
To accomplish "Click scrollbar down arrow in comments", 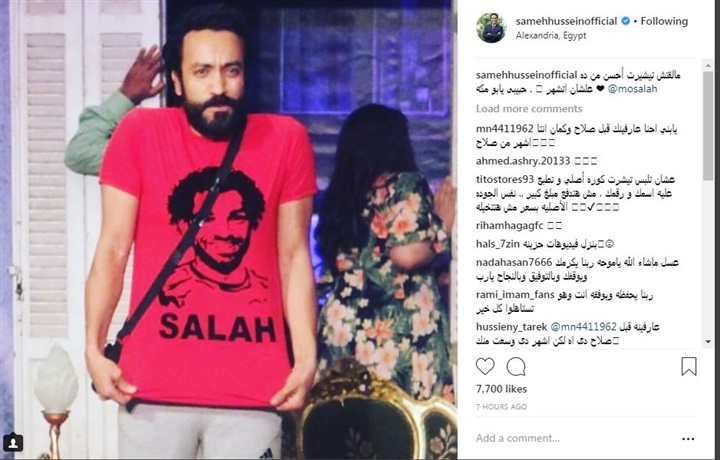I will [x=708, y=342].
